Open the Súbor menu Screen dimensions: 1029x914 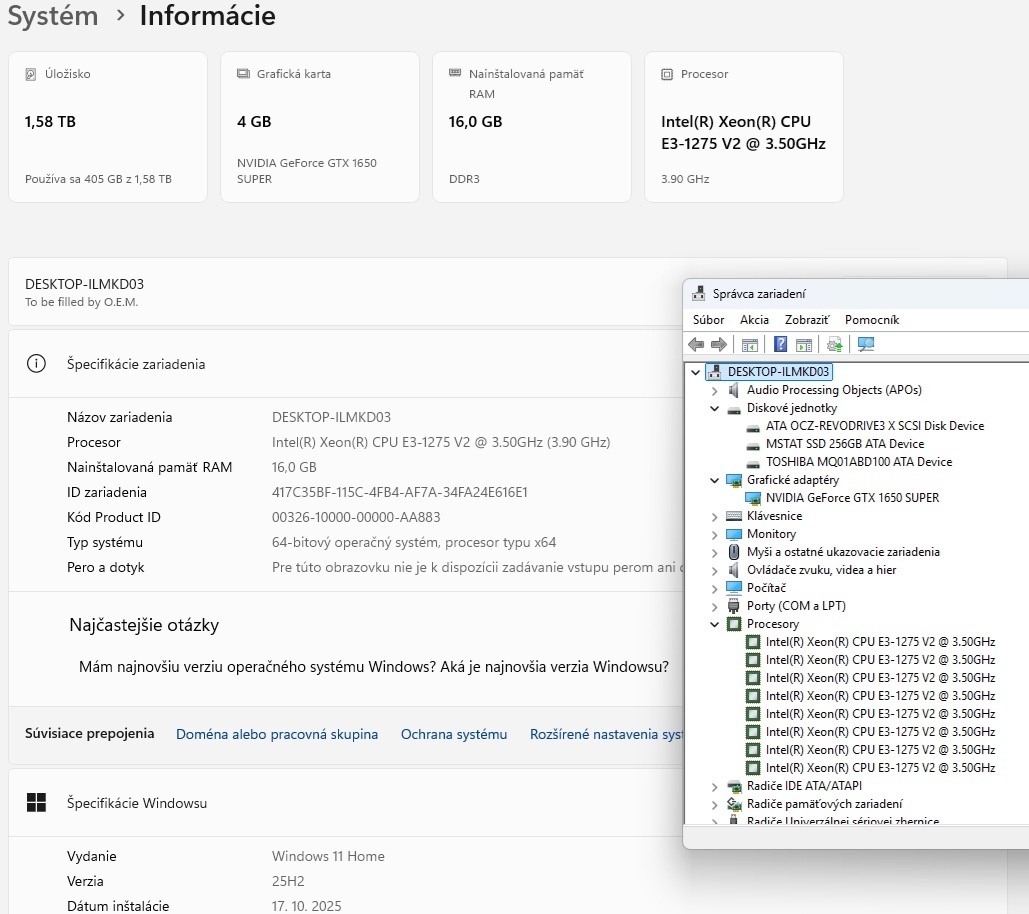click(x=708, y=320)
